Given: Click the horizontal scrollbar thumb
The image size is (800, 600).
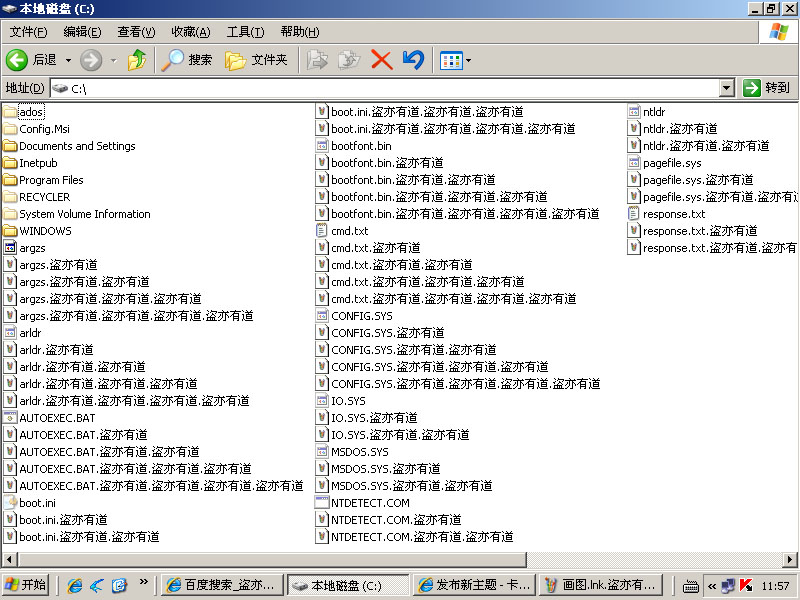Looking at the screenshot, I should point(272,560).
